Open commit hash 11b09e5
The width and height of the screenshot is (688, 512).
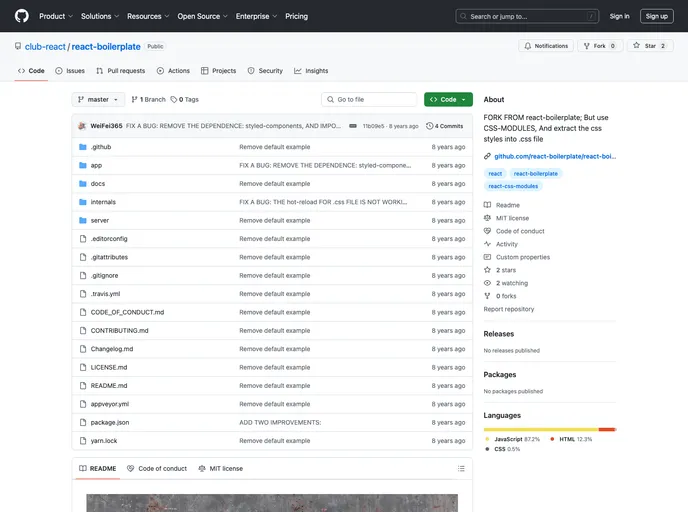(373, 126)
